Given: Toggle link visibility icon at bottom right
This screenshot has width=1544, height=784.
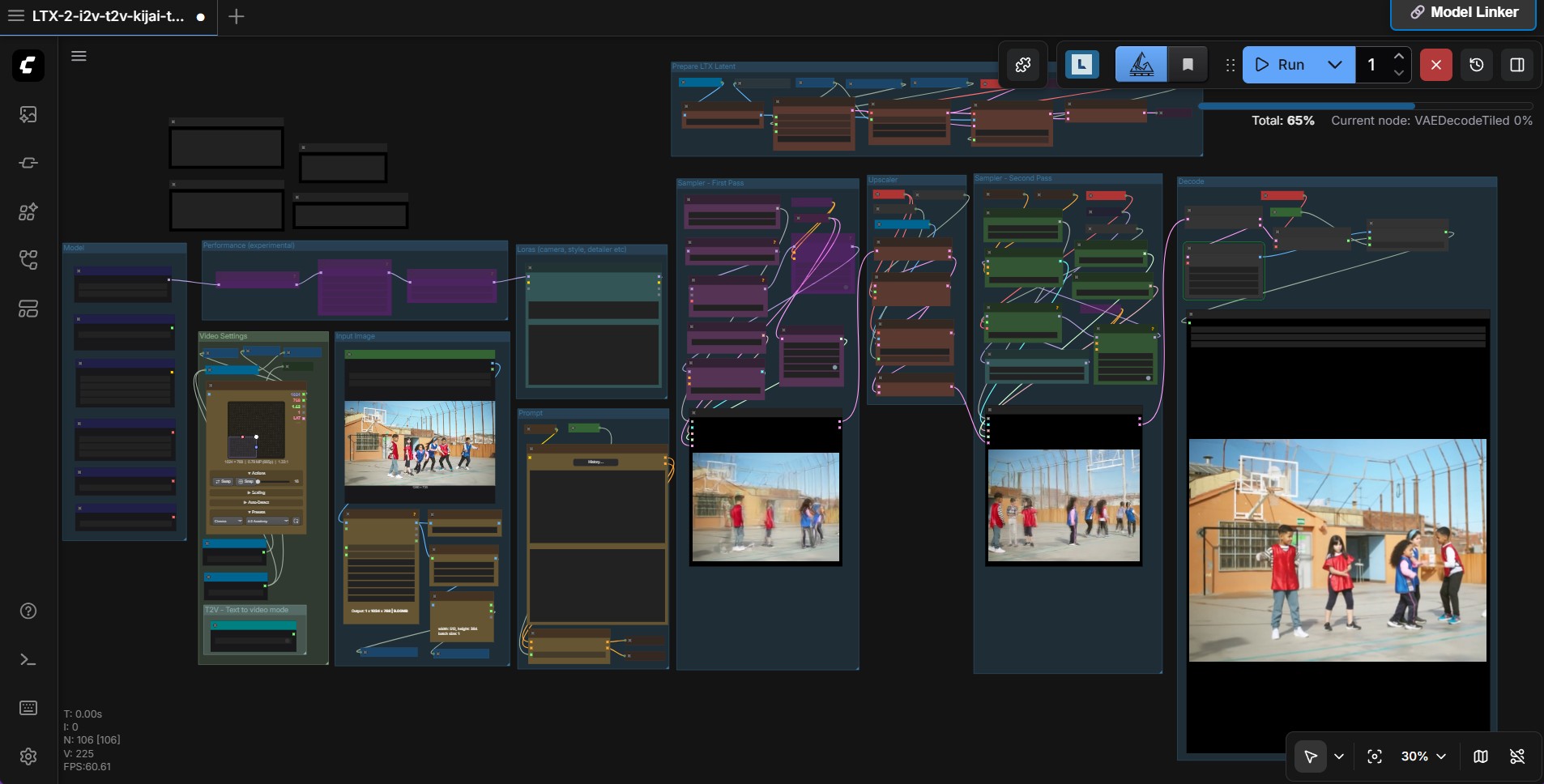Looking at the screenshot, I should coord(1517,756).
